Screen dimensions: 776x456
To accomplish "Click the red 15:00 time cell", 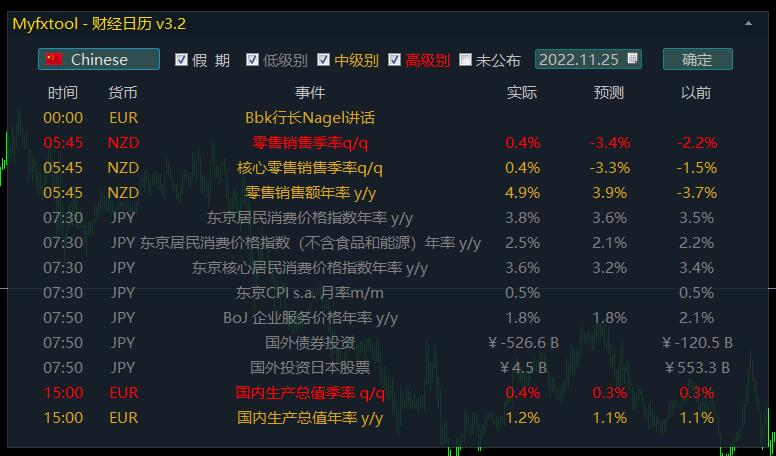I will pos(63,393).
